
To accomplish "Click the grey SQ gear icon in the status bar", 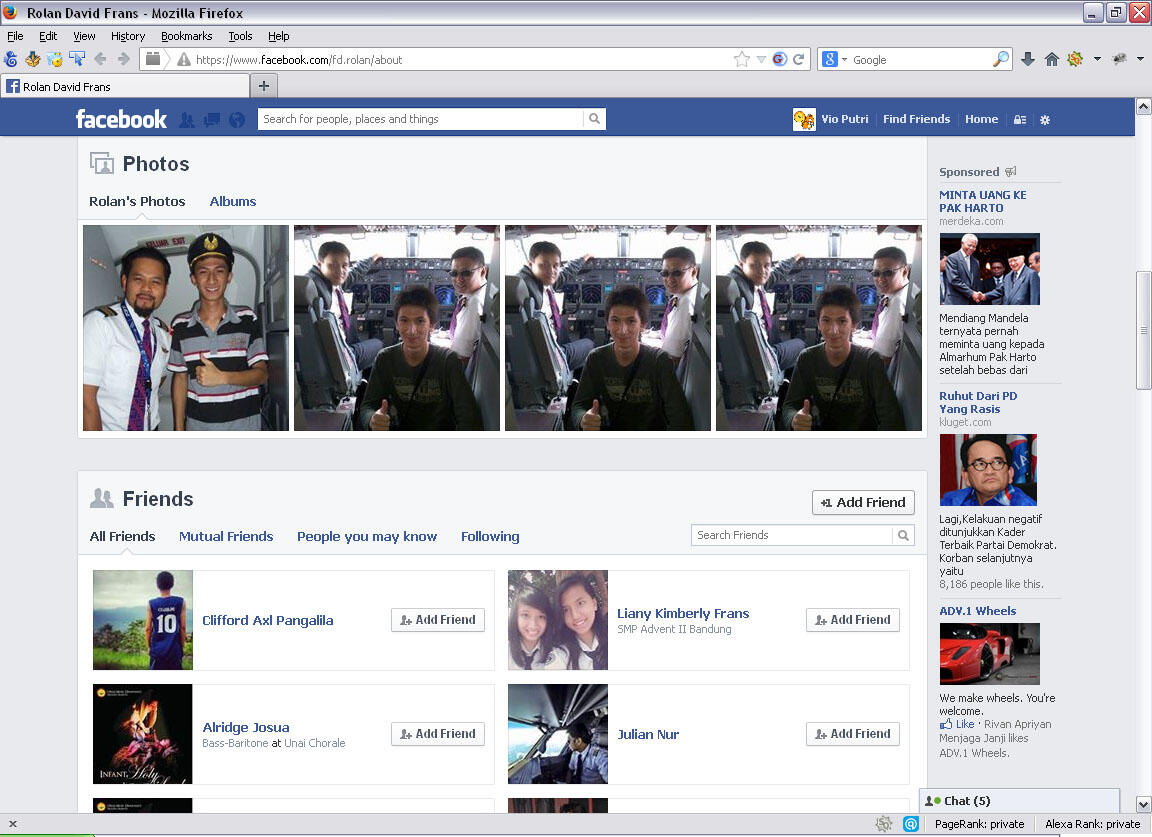I will tap(884, 824).
